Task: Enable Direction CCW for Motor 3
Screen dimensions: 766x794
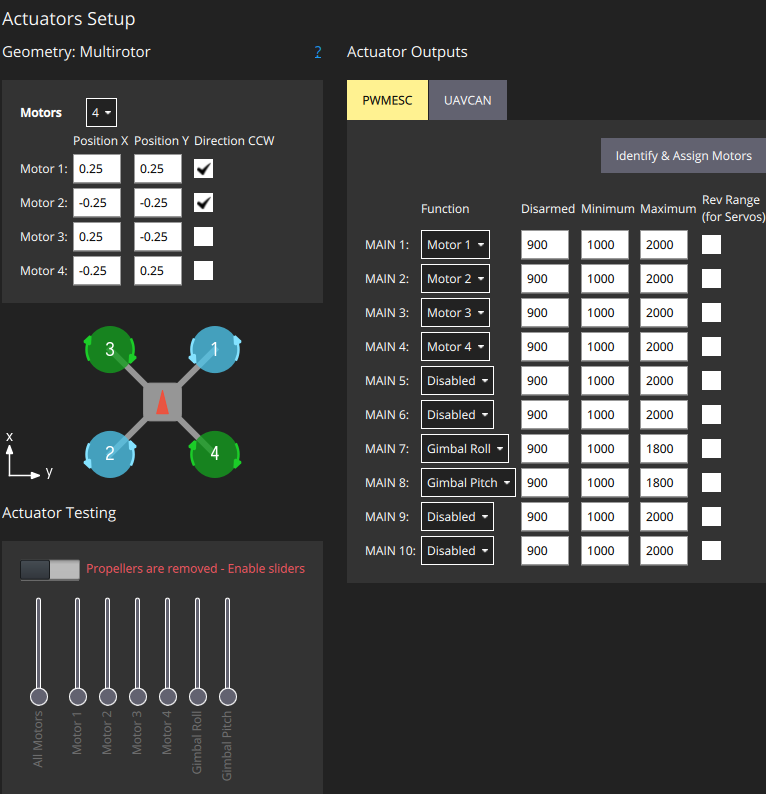Action: (x=204, y=236)
